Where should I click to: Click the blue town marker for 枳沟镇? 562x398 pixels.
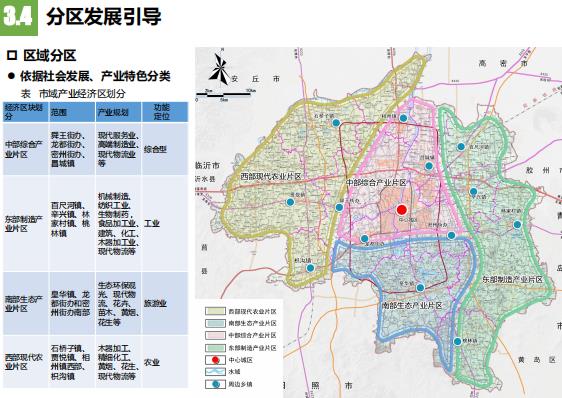(x=310, y=267)
